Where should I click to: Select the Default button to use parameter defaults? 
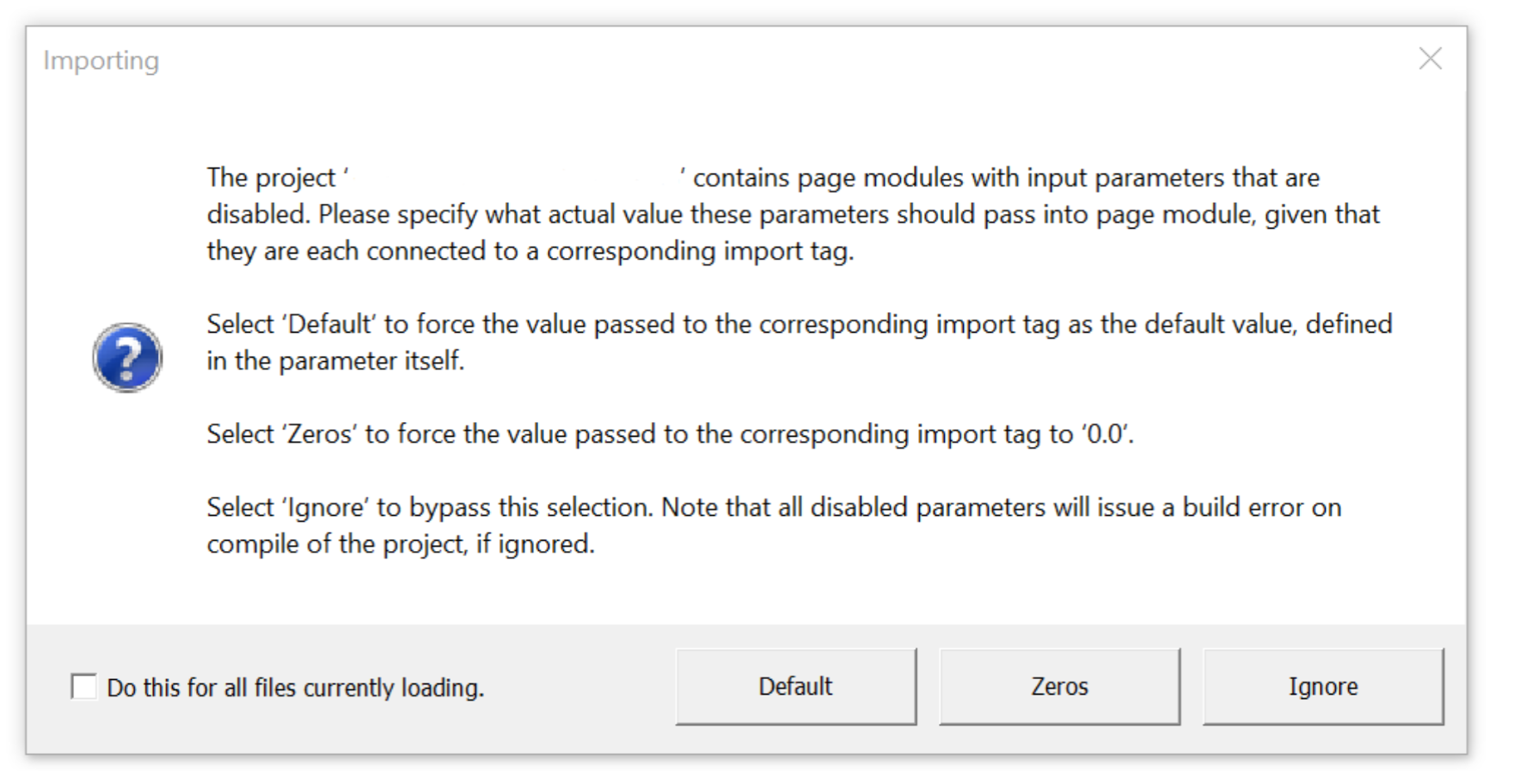(795, 685)
